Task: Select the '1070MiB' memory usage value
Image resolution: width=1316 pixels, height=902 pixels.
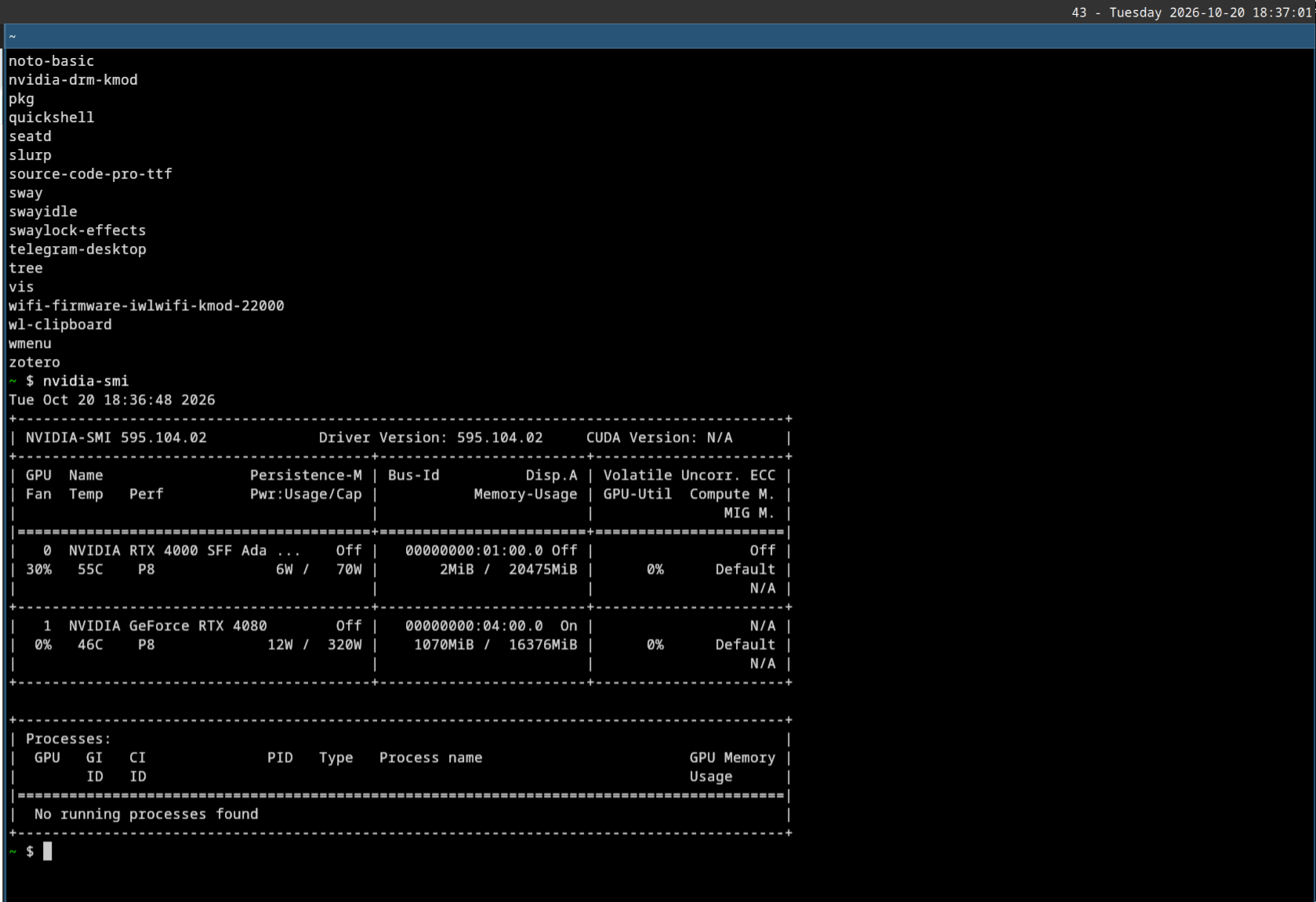Action: [444, 644]
